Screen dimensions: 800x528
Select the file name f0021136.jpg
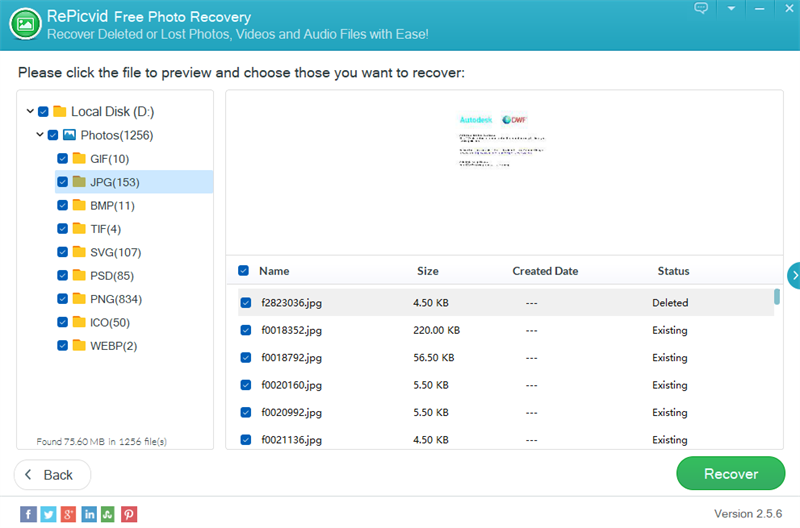(291, 440)
